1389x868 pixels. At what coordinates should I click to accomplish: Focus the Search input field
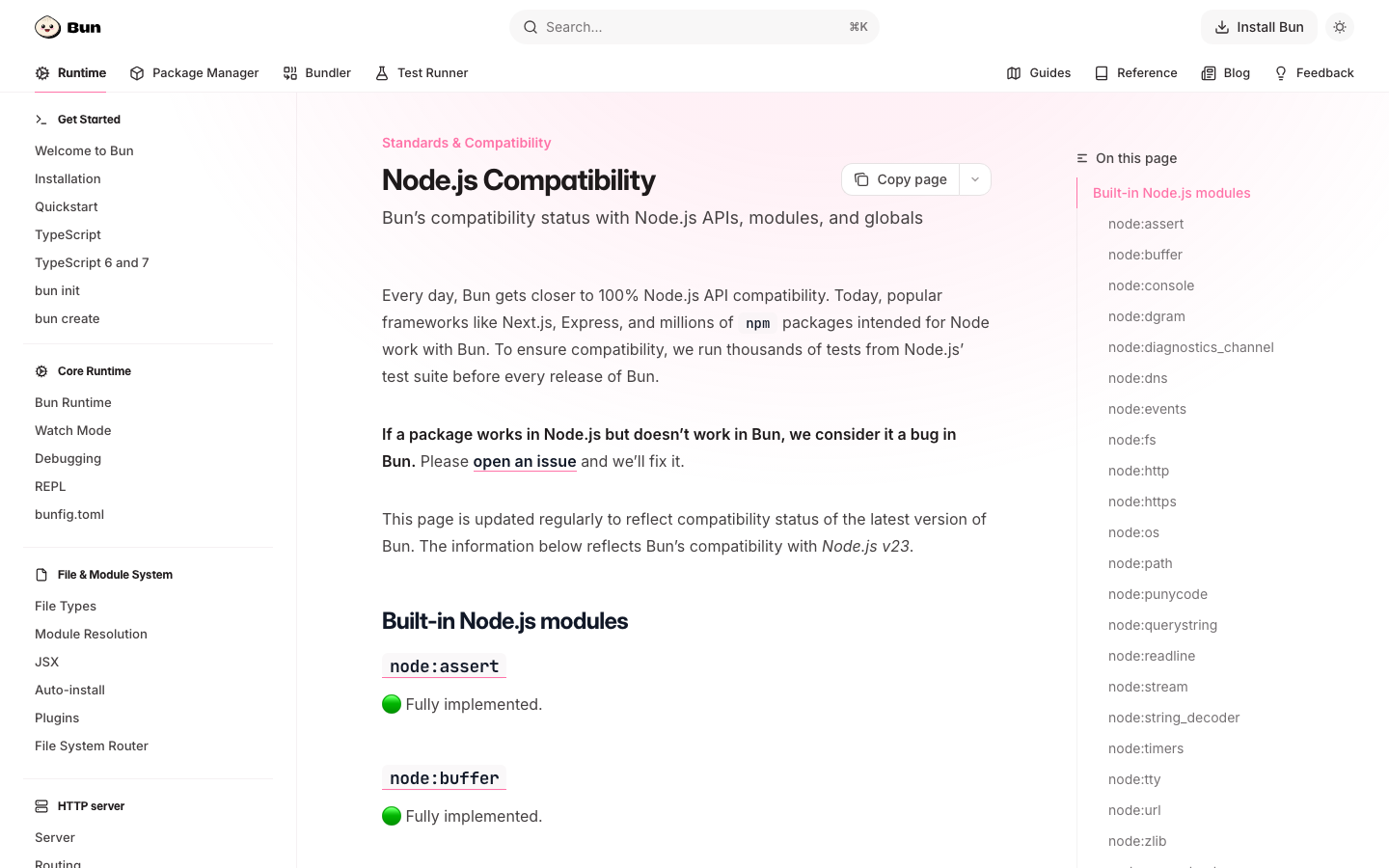tap(694, 27)
